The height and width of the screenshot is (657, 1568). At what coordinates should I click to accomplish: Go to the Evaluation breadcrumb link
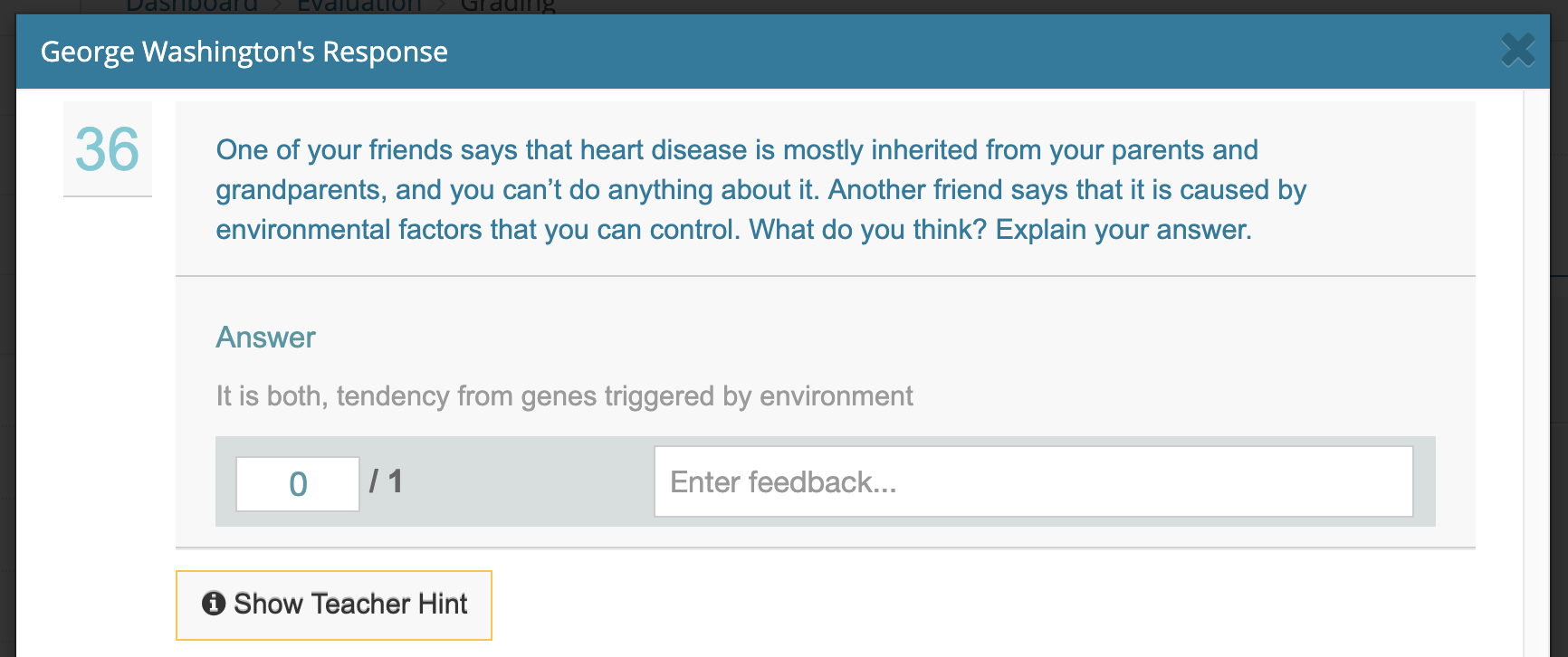359,5
